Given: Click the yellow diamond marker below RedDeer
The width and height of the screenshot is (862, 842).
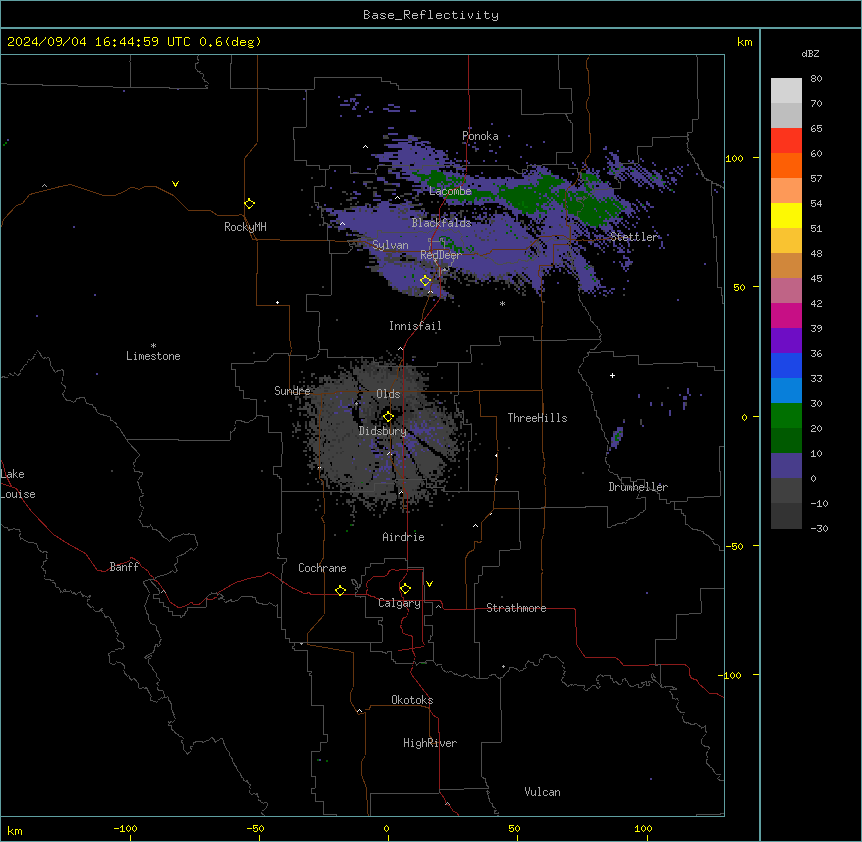Looking at the screenshot, I should point(426,281).
